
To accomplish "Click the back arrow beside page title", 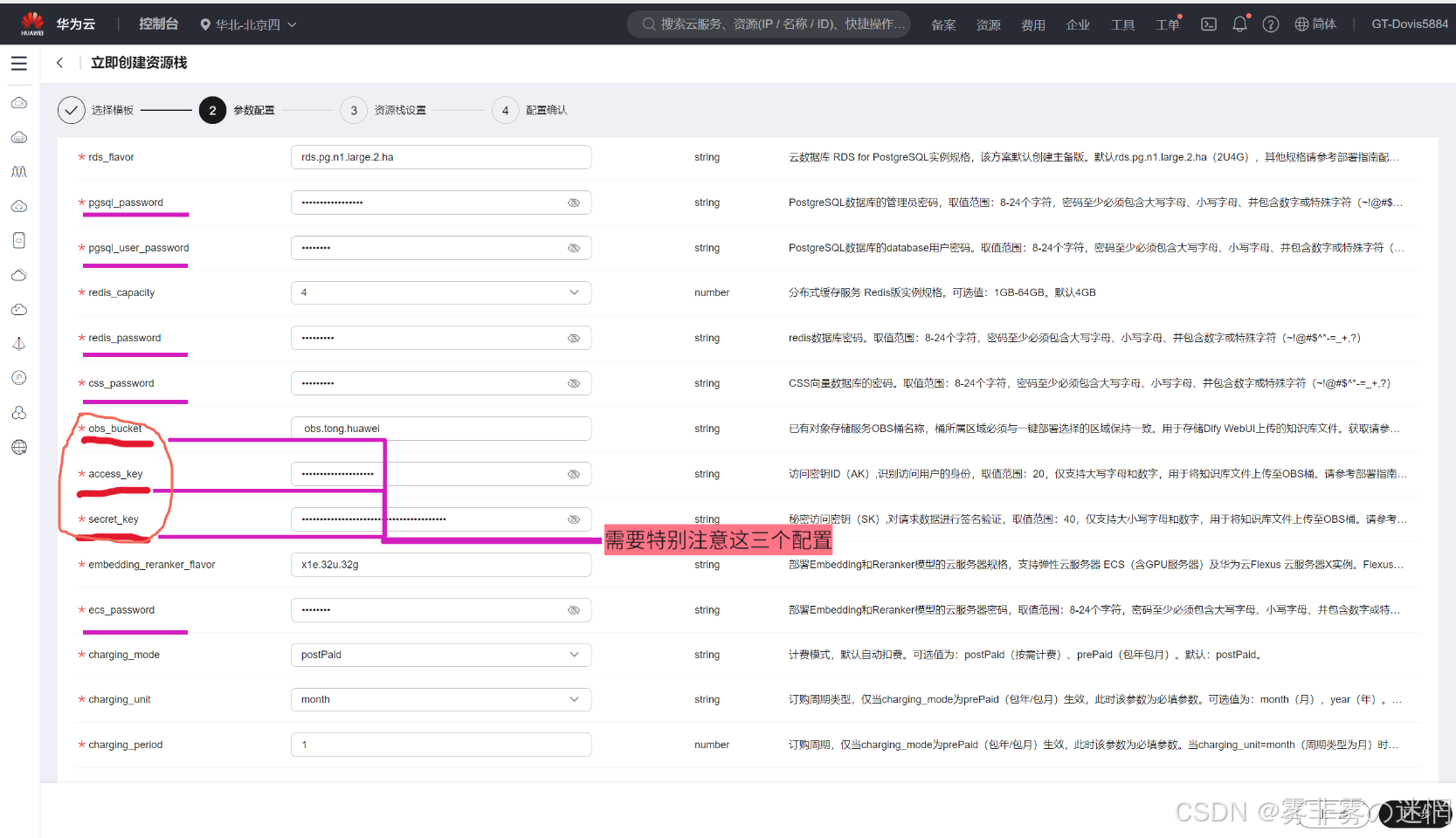I will coord(59,63).
